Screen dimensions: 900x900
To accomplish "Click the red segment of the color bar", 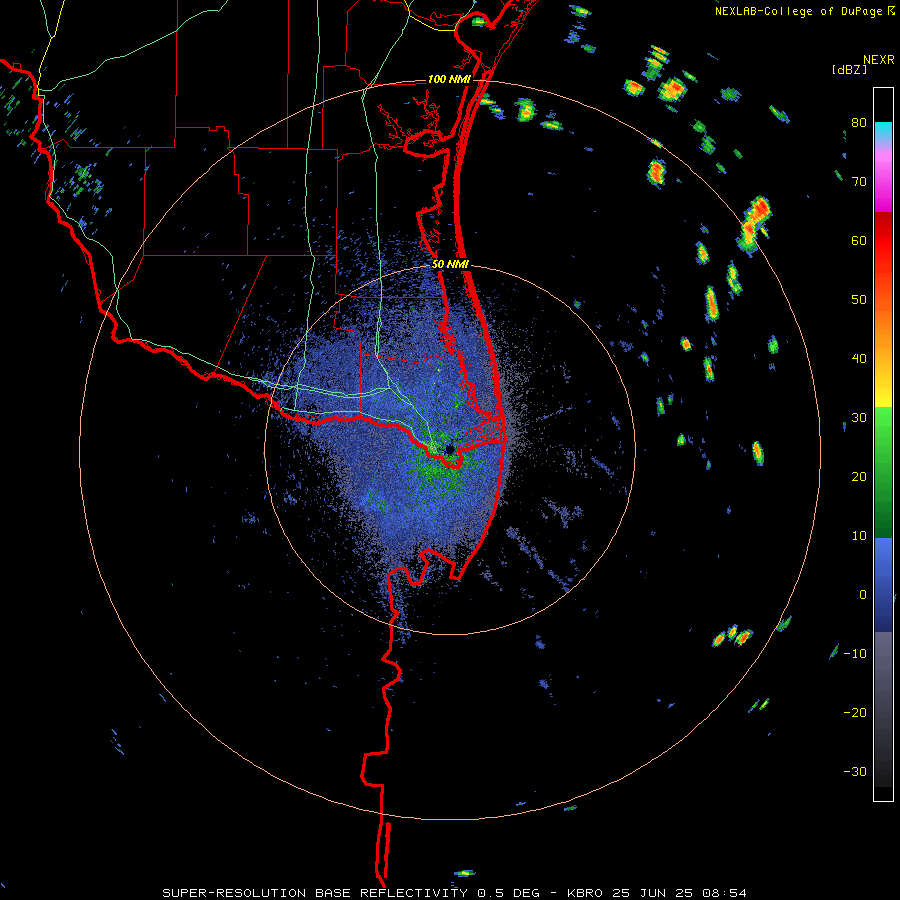I will 883,234.
